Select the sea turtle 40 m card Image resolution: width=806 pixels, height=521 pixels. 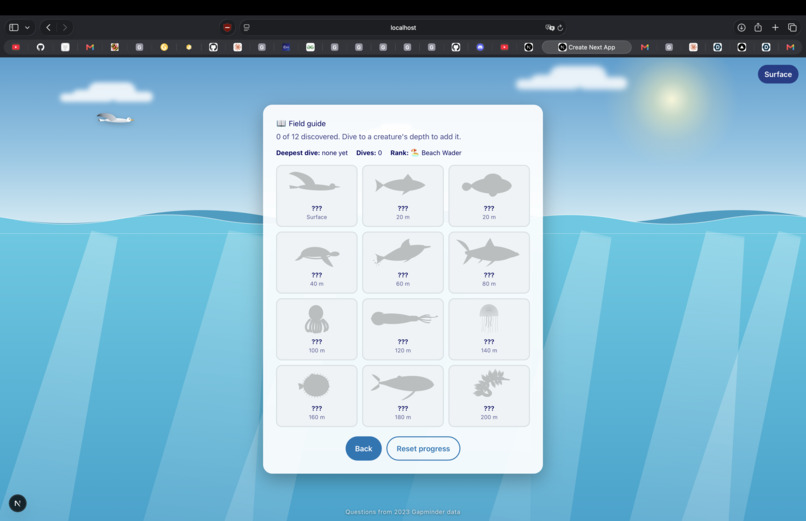pyautogui.click(x=317, y=263)
